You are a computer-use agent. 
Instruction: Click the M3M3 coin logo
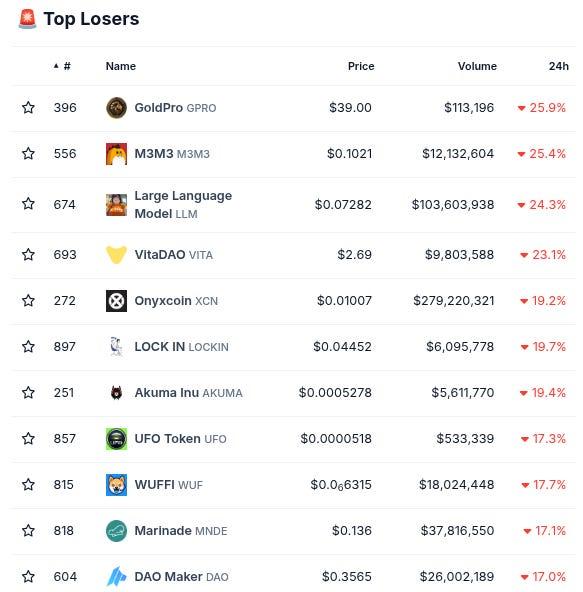point(116,154)
